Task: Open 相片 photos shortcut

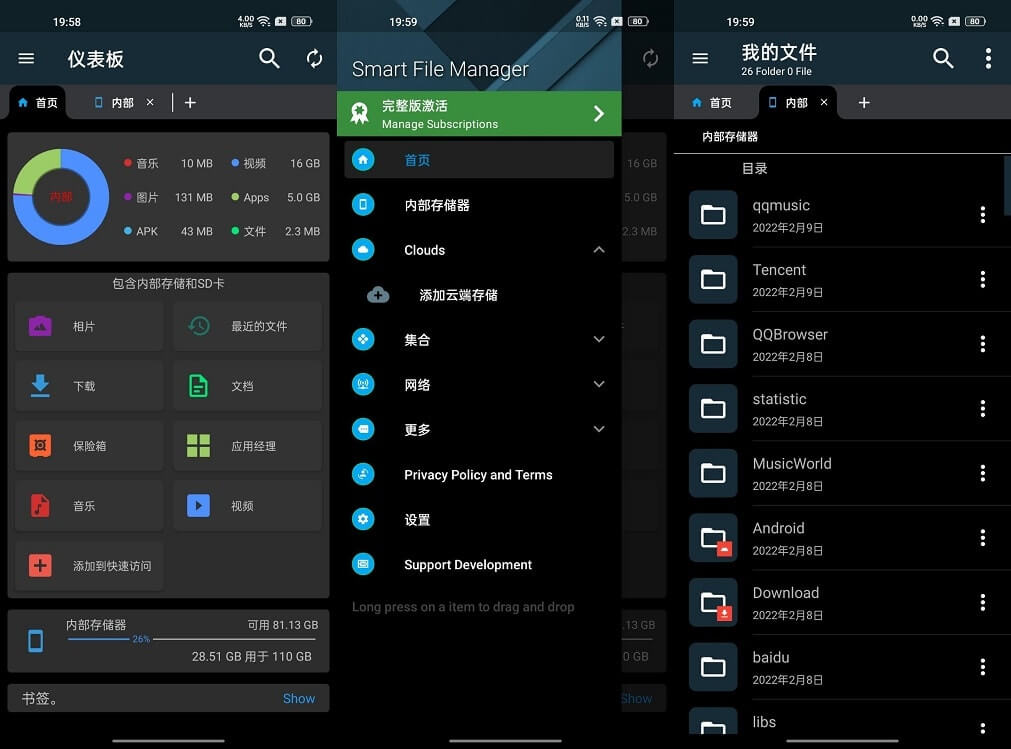Action: click(x=89, y=326)
